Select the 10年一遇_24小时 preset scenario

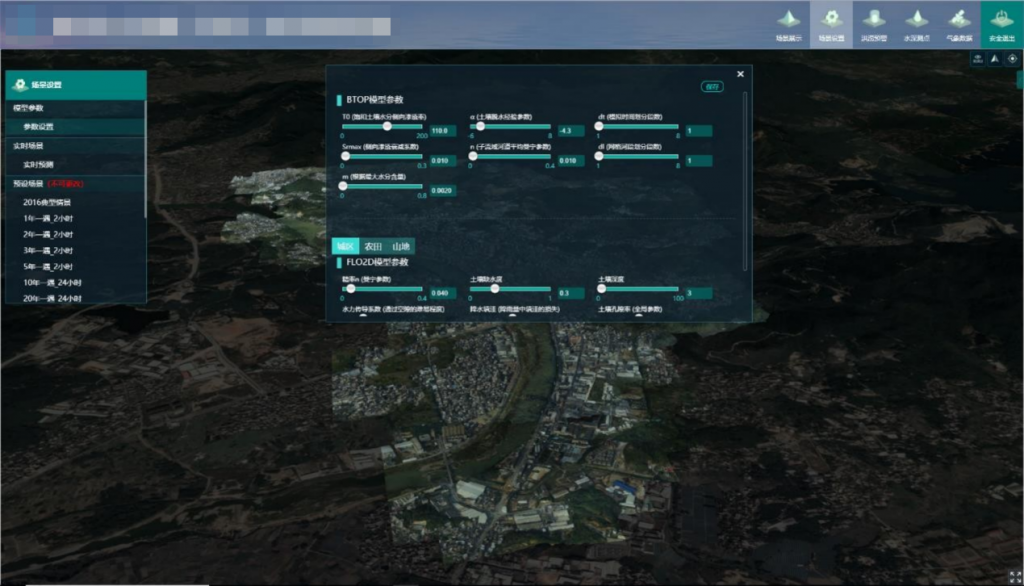(x=52, y=282)
